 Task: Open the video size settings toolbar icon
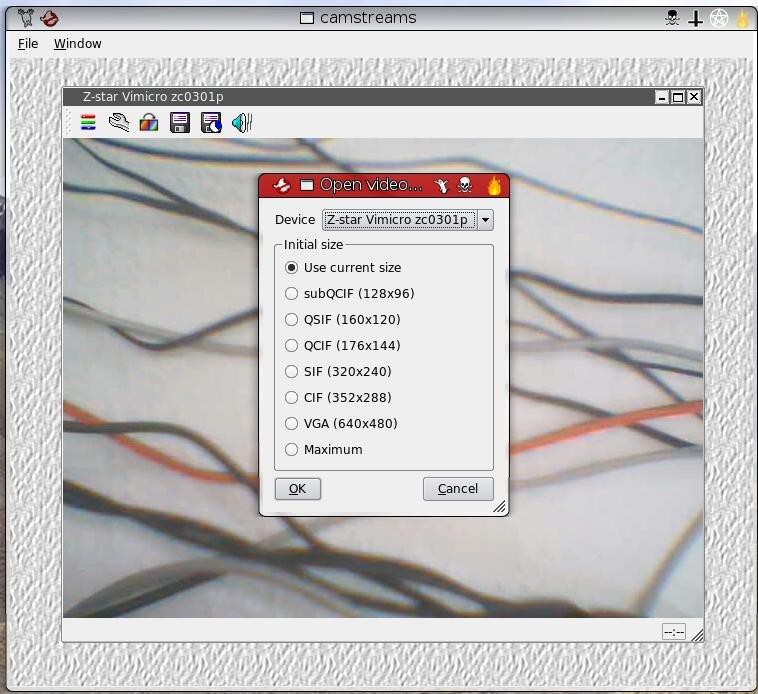pos(88,122)
